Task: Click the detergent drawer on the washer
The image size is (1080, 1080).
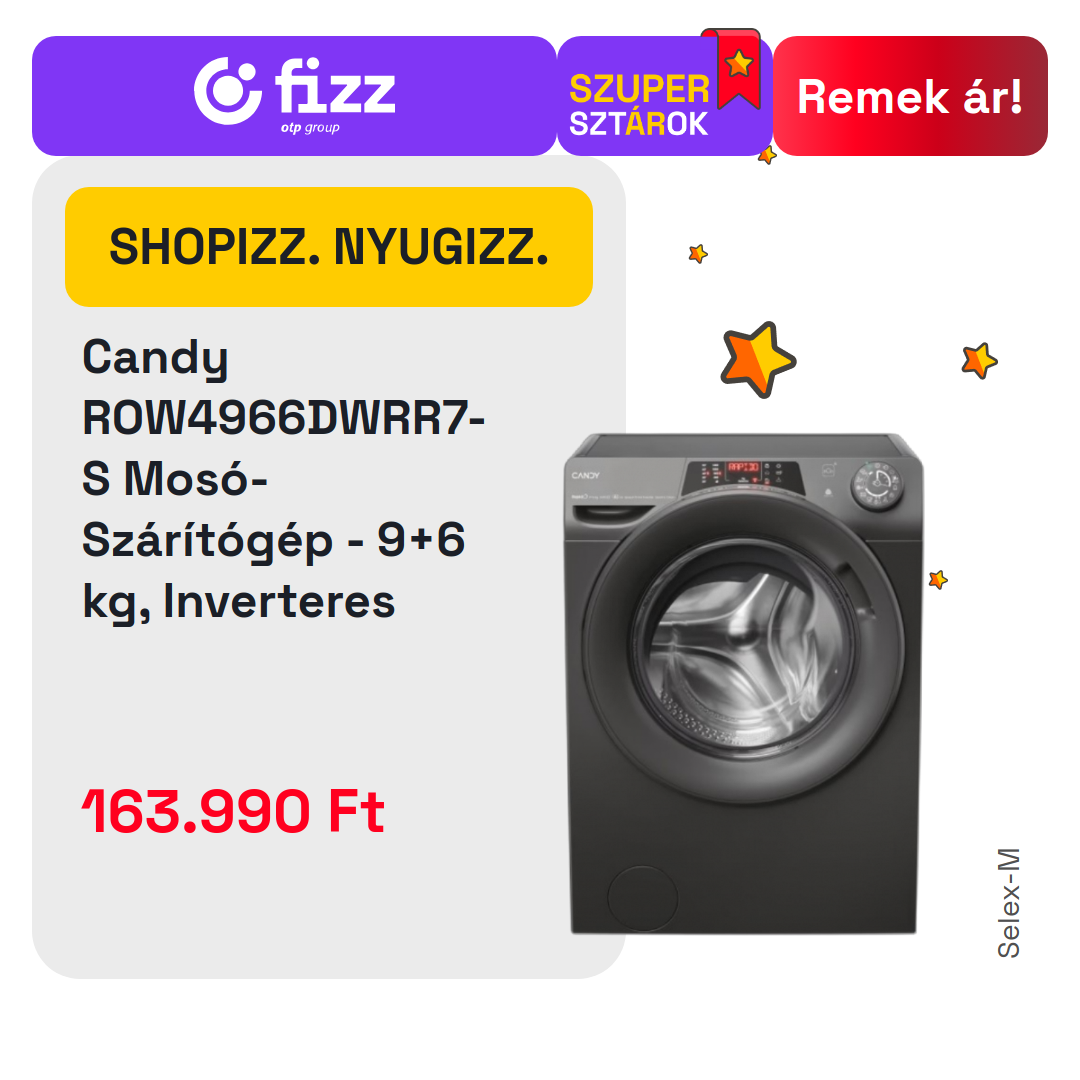Action: pos(613,512)
